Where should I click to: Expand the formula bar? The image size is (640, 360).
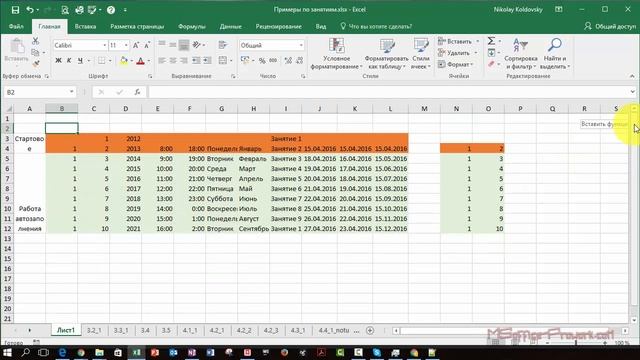[632, 92]
